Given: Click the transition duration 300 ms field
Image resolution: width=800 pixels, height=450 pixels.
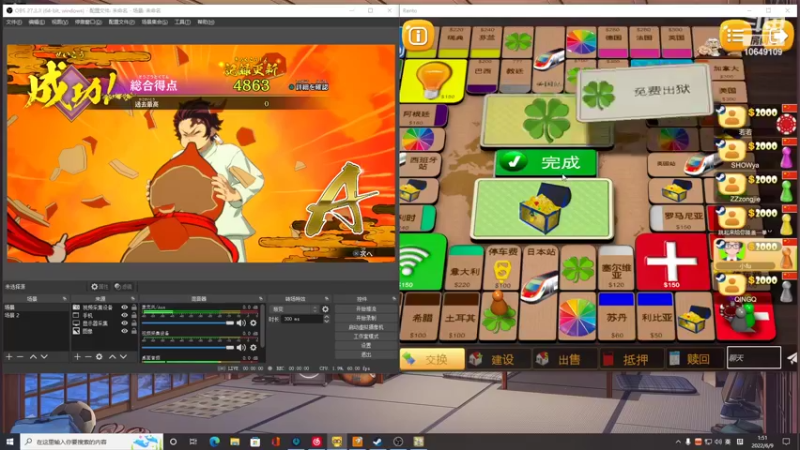Looking at the screenshot, I should tap(303, 319).
